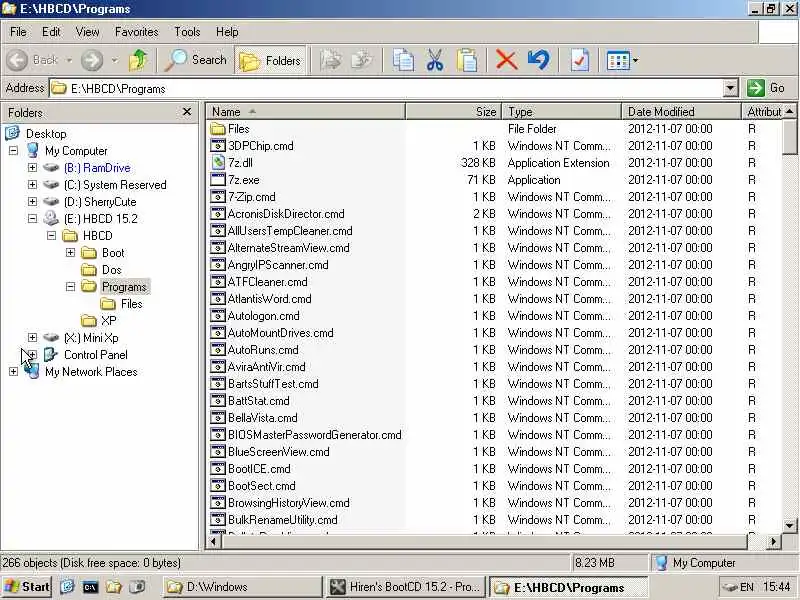Click the Search toolbar button
800x600 pixels.
196,60
